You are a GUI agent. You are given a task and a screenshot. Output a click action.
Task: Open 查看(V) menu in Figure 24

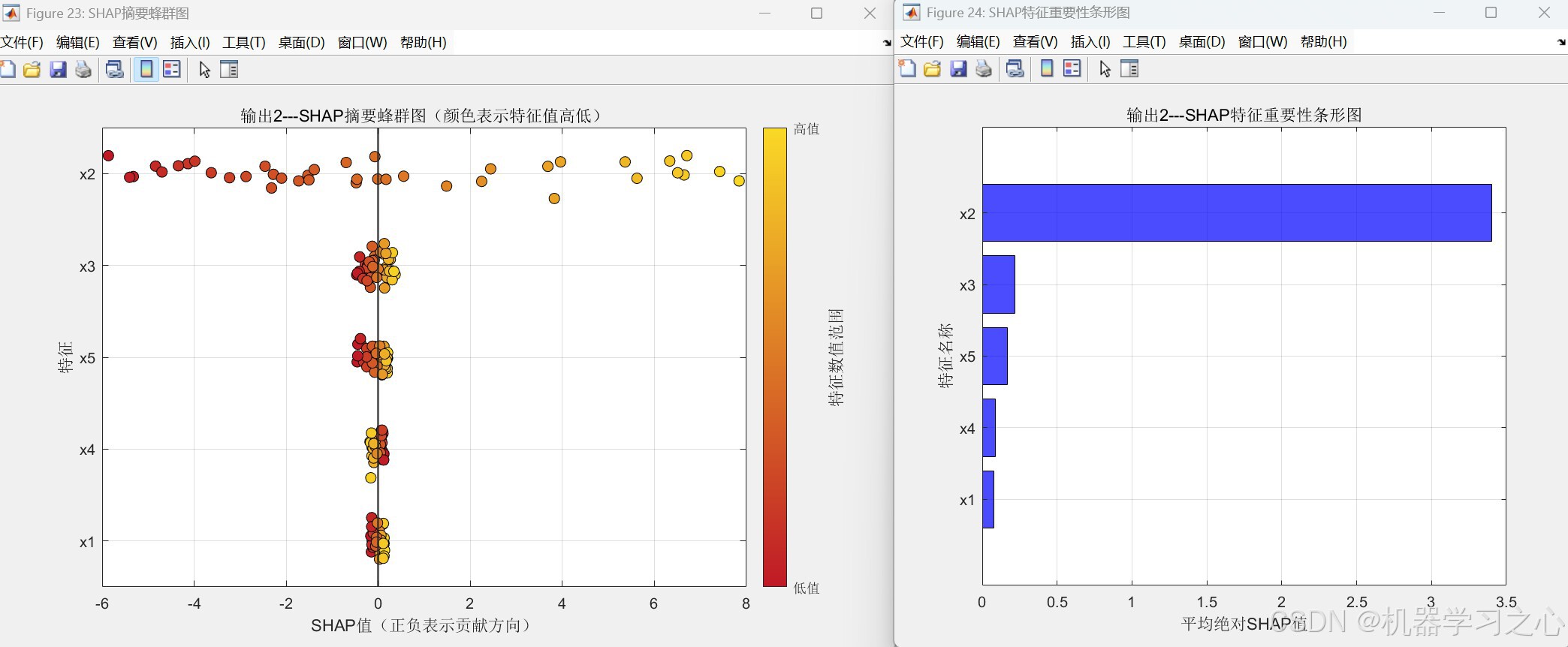pos(1036,42)
